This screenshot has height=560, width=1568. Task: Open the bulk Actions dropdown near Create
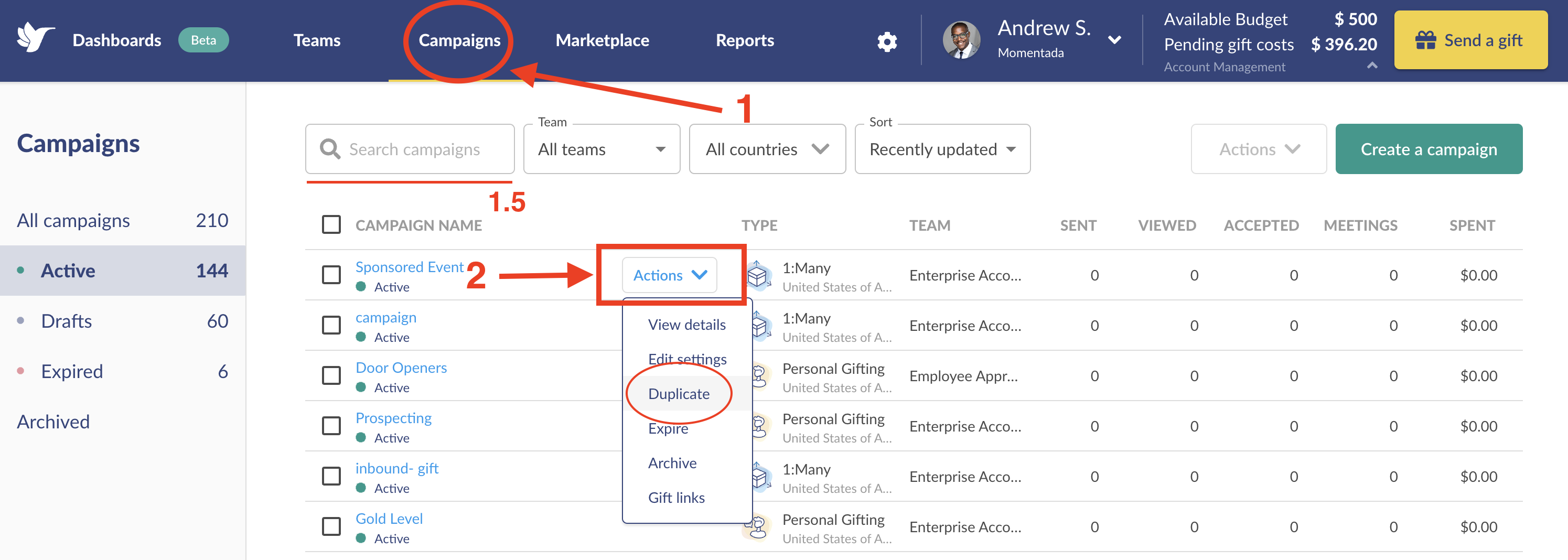click(x=1258, y=149)
